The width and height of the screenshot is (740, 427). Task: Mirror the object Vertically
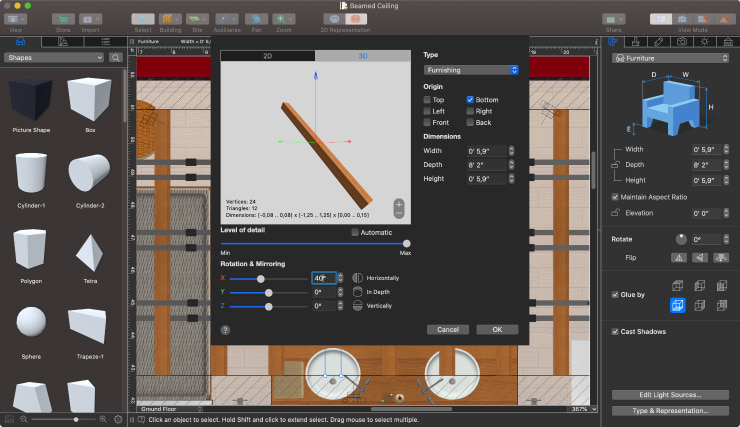[x=358, y=306]
